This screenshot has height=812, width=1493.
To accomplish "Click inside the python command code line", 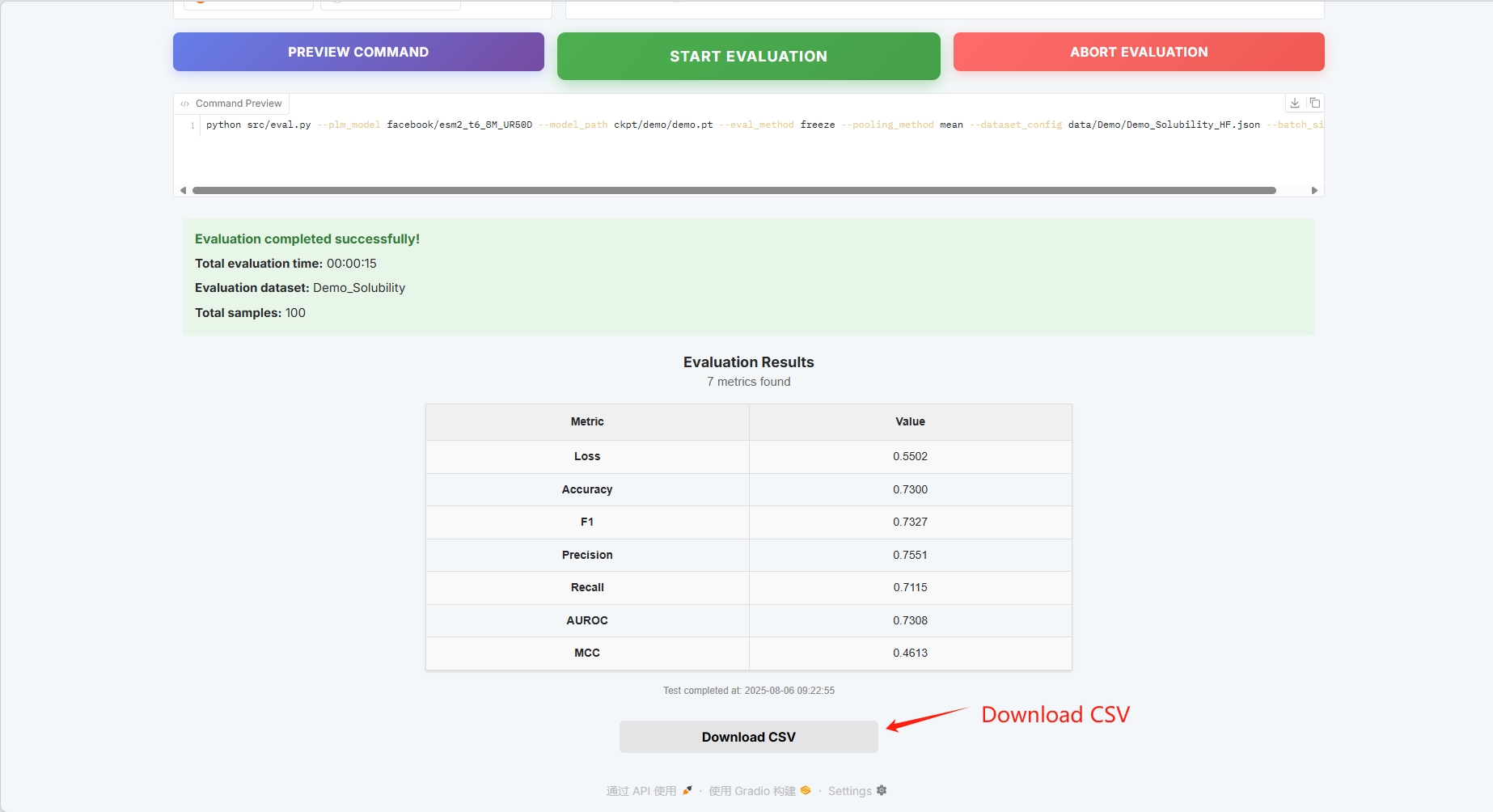I will (x=566, y=125).
